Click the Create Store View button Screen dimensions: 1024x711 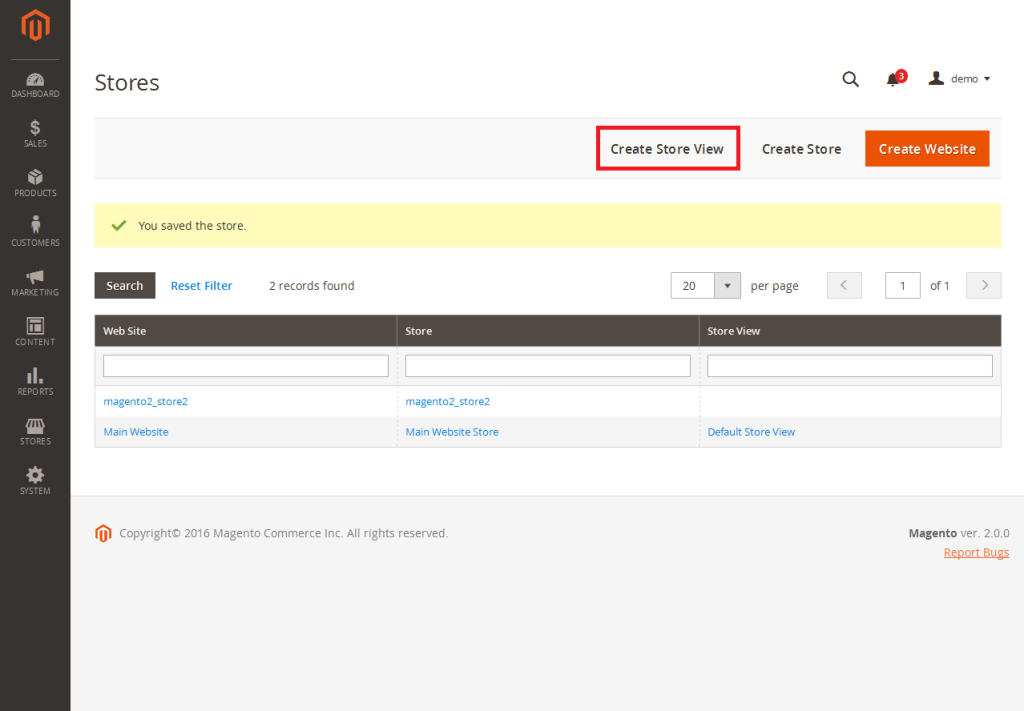[x=667, y=149]
